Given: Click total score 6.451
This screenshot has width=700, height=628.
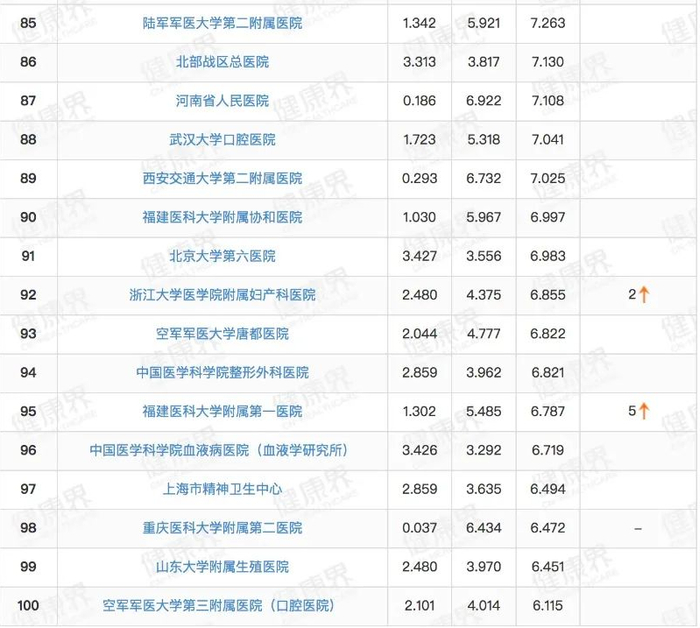Looking at the screenshot, I should (x=548, y=566).
